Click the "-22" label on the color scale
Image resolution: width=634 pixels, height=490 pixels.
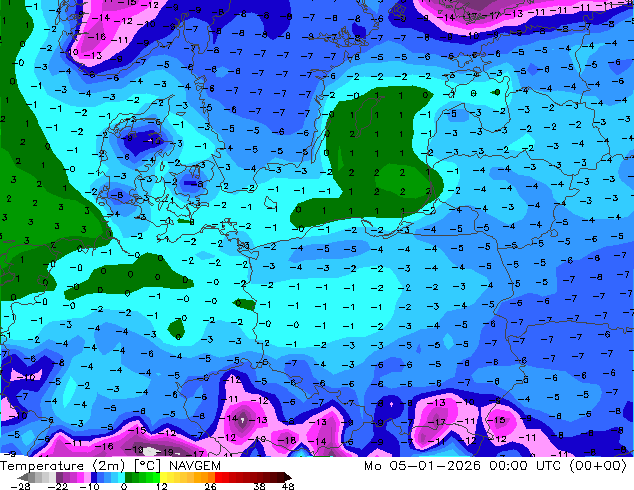click(58, 486)
